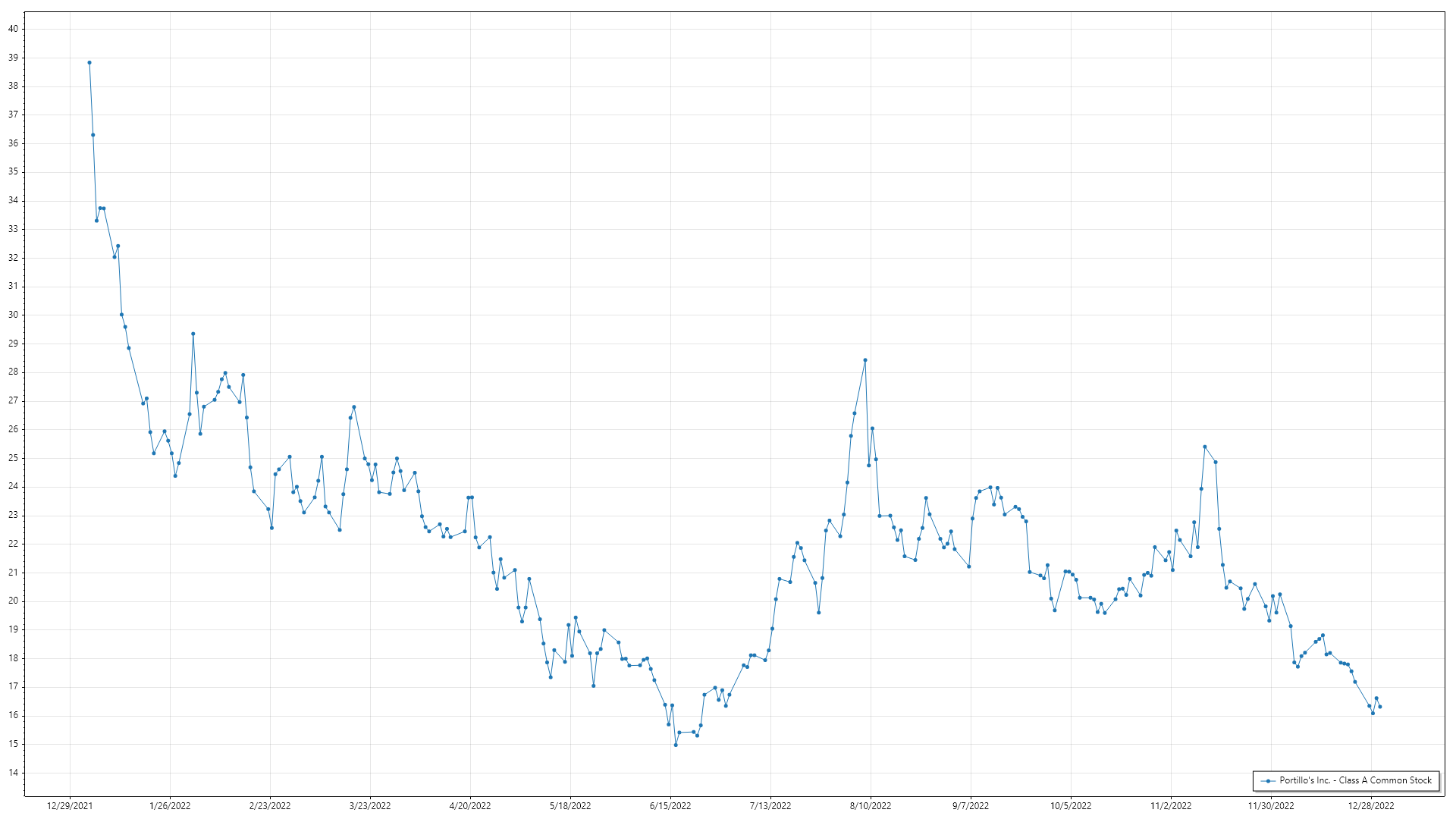1456x819 pixels.
Task: Click the 14 label on the y-axis
Action: pyautogui.click(x=13, y=773)
